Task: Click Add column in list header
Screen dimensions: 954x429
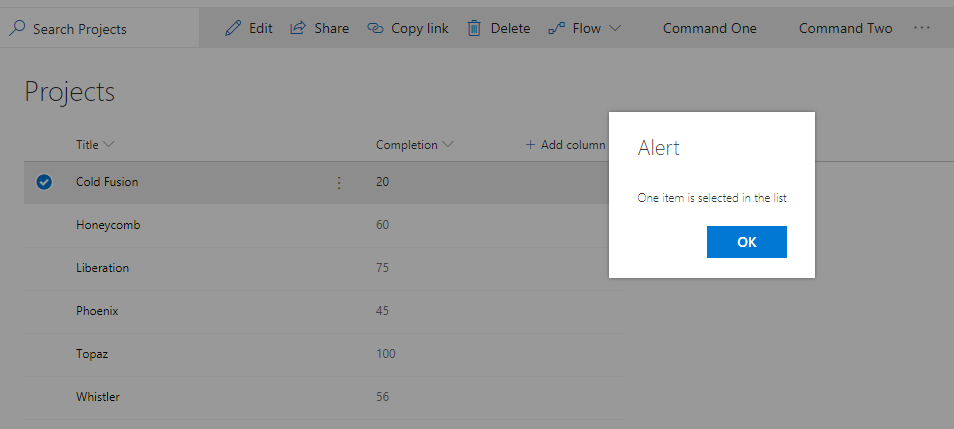Action: 565,145
